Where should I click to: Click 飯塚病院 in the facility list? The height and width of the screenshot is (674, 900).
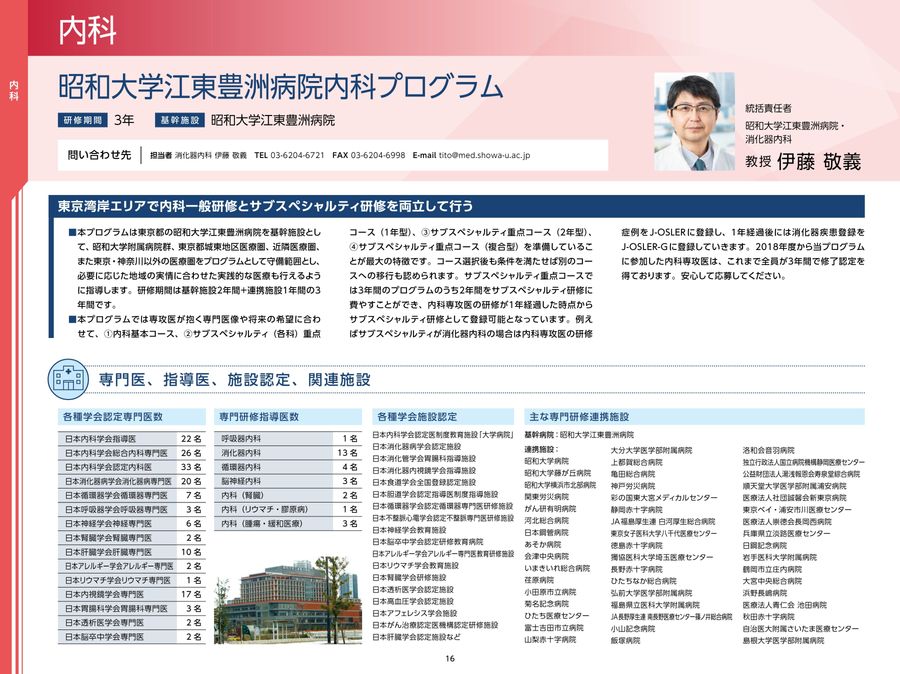pos(625,641)
